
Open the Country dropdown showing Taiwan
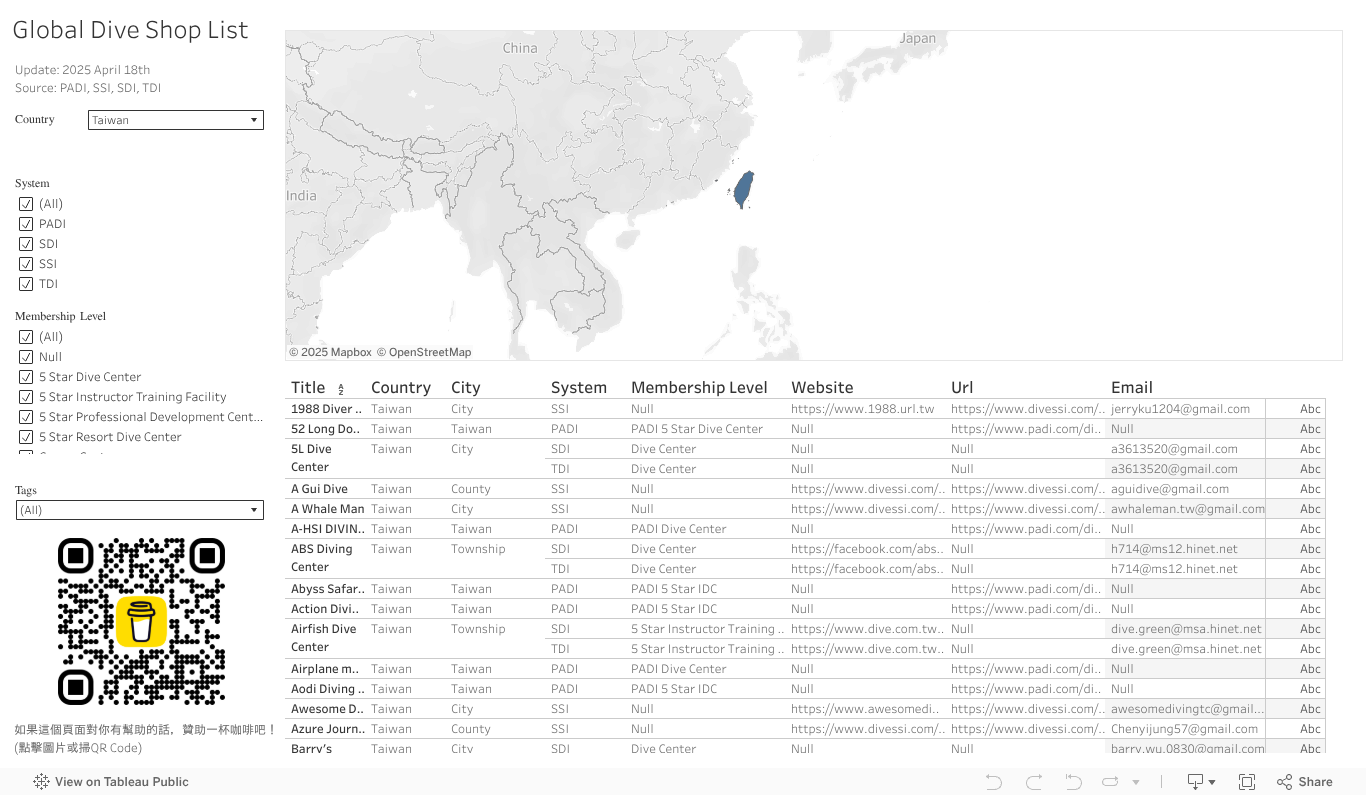(x=175, y=119)
